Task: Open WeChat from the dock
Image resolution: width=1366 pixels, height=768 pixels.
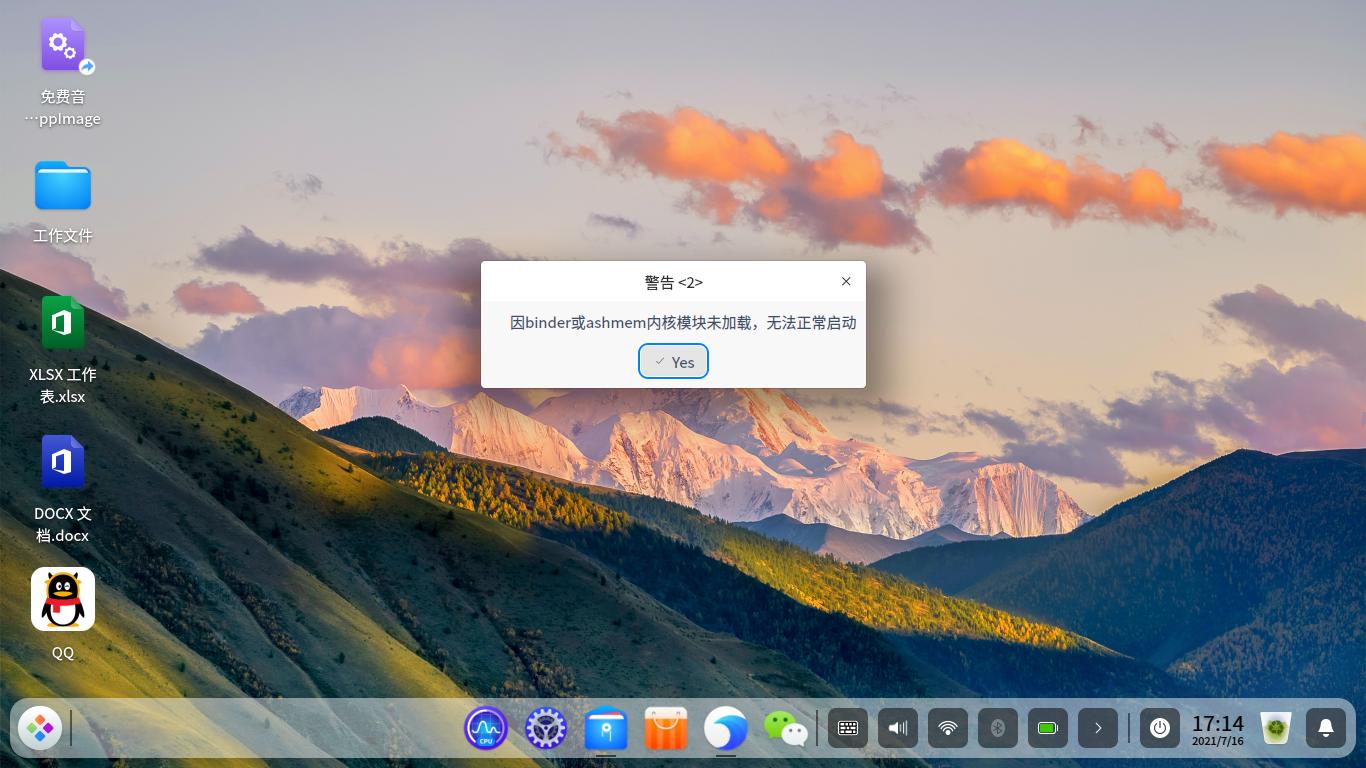Action: click(786, 728)
